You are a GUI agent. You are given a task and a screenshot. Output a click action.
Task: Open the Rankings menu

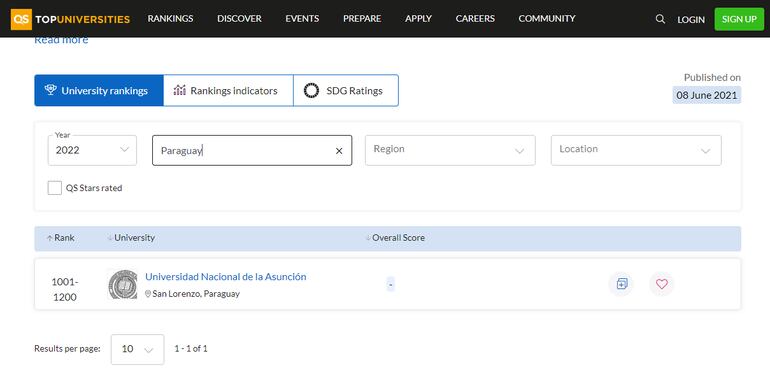point(170,19)
